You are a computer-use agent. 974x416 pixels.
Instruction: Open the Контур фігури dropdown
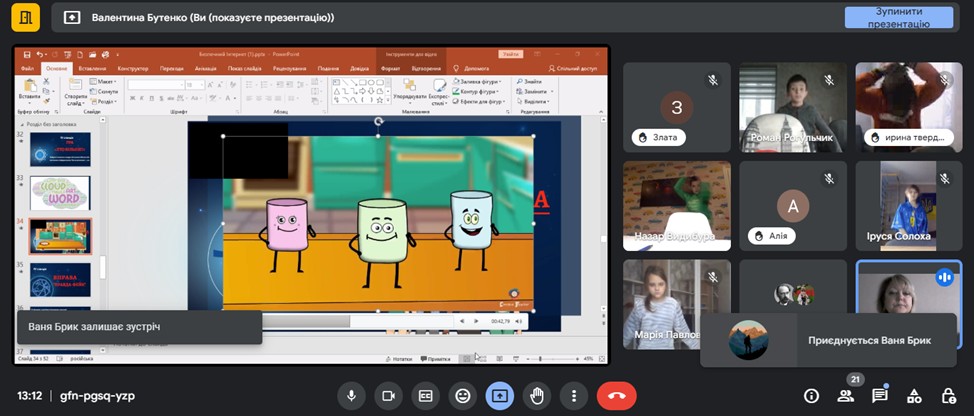pyautogui.click(x=477, y=91)
